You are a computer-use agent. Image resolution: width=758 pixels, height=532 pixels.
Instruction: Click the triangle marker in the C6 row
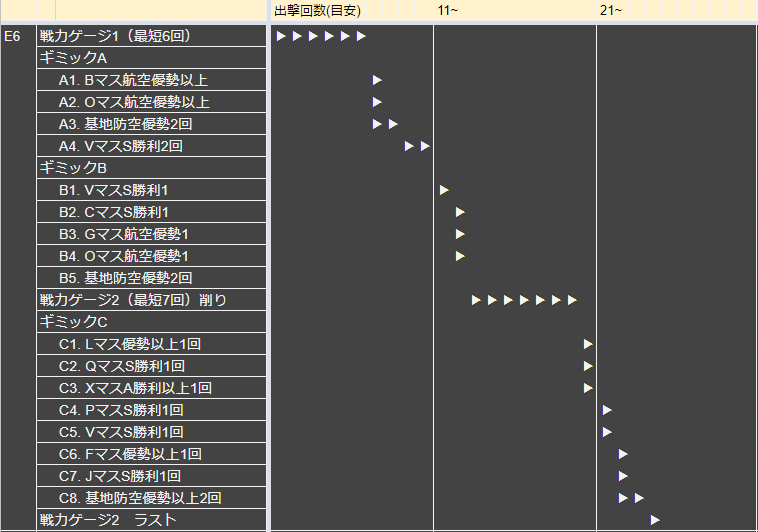tap(623, 454)
